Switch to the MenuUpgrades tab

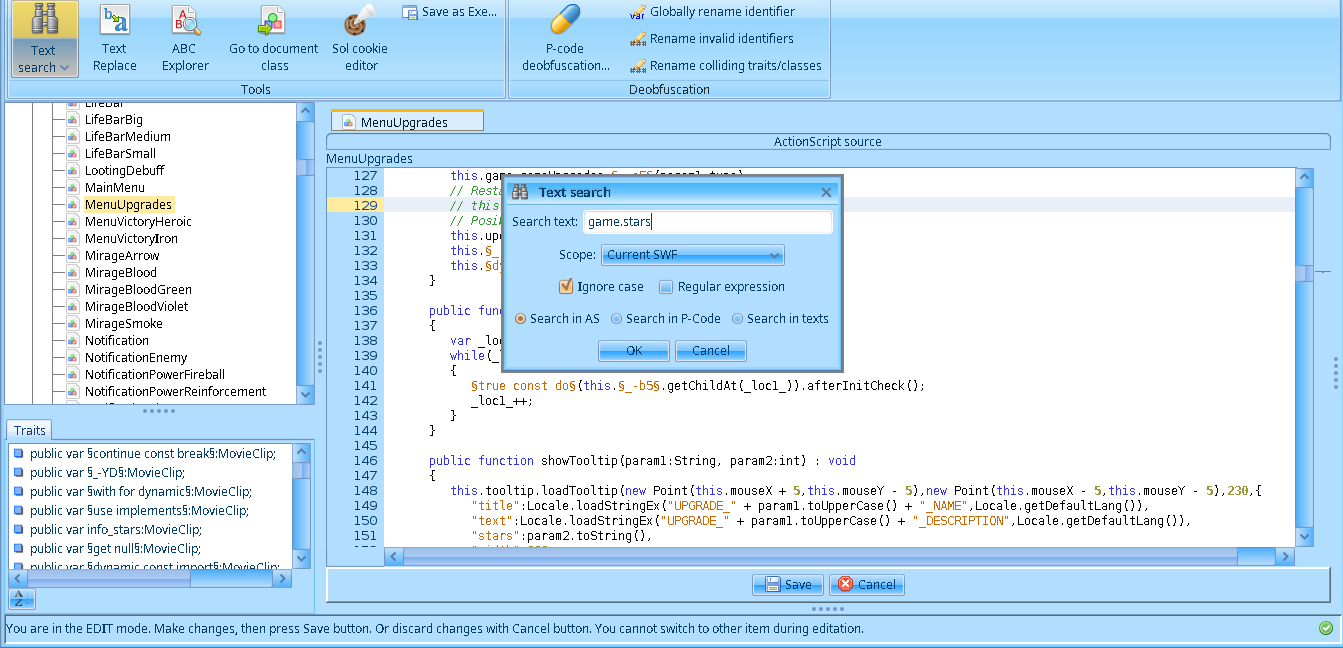tap(406, 122)
